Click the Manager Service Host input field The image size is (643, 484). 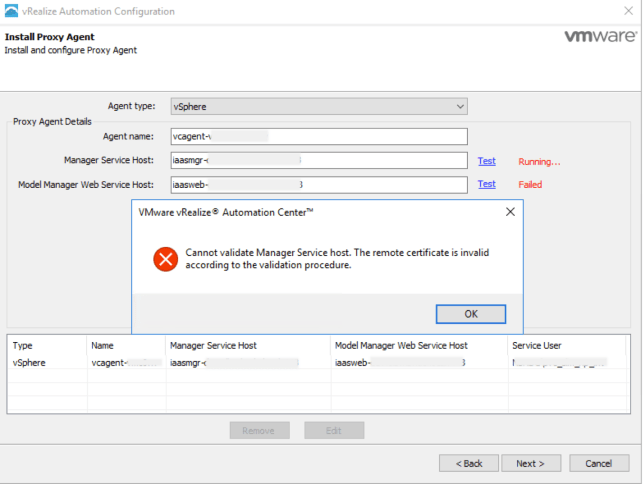coord(319,160)
